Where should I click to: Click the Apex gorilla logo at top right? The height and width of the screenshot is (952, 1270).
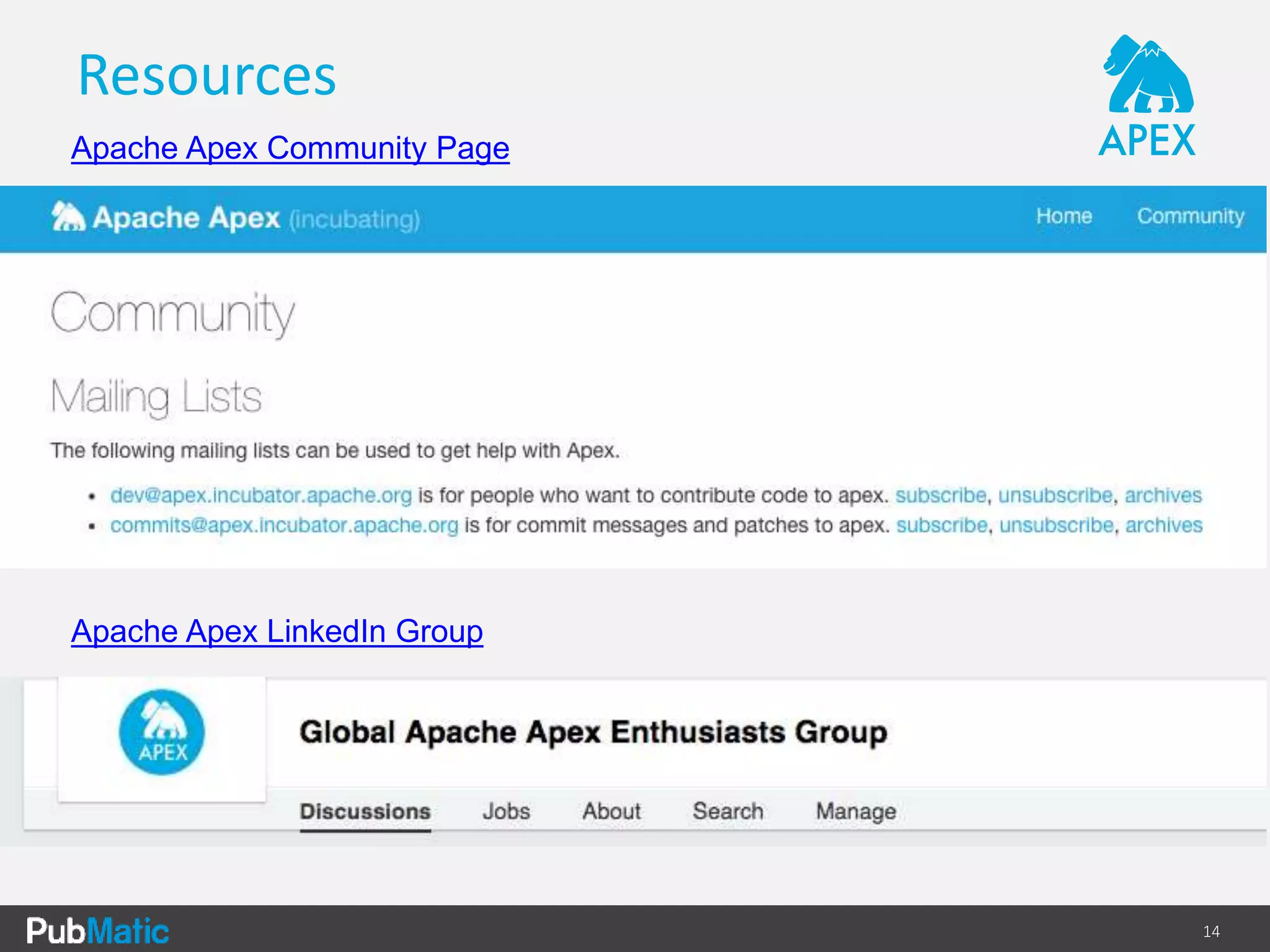1148,95
